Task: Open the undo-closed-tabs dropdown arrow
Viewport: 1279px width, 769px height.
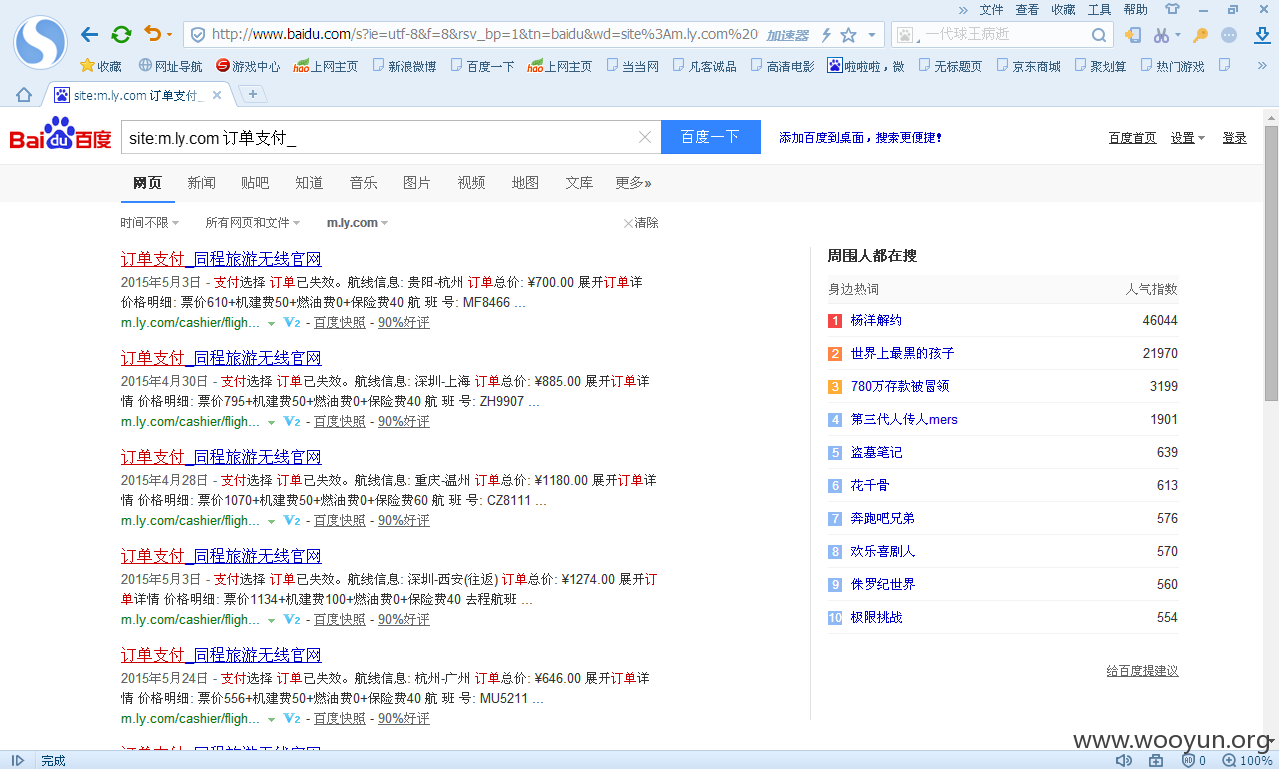Action: [169, 35]
